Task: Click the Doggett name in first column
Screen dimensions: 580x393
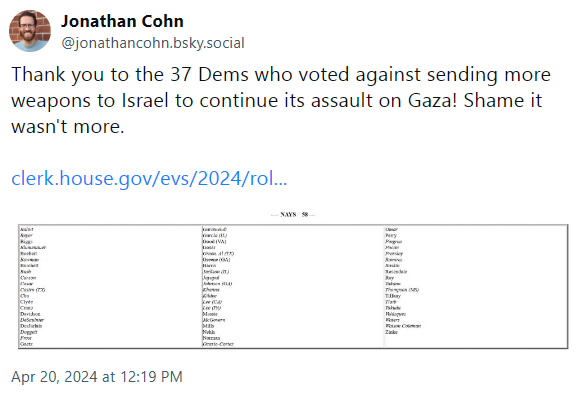Action: pyautogui.click(x=28, y=332)
